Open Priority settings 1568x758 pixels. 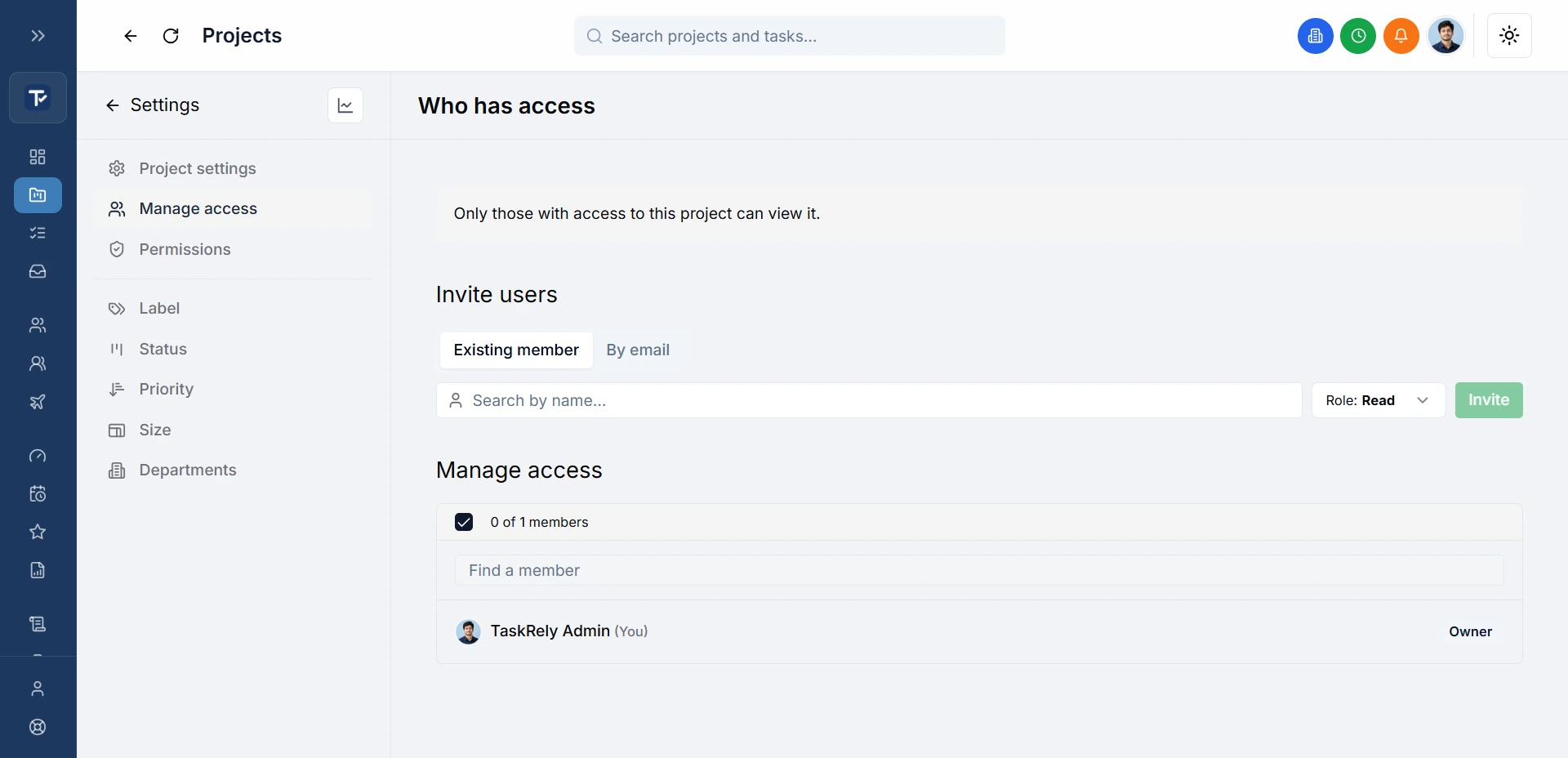coord(234,390)
